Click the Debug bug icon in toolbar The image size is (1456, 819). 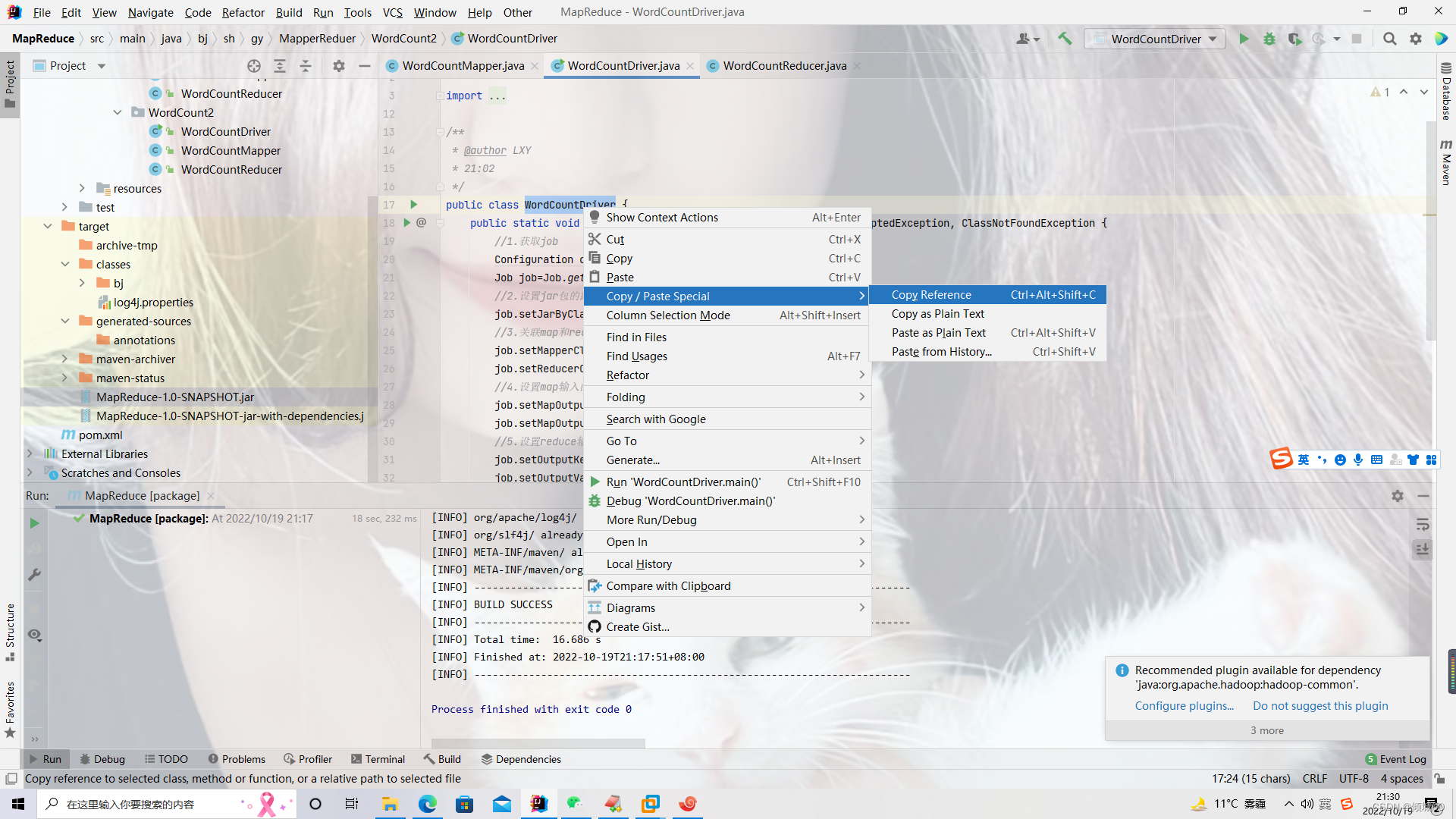point(1269,39)
